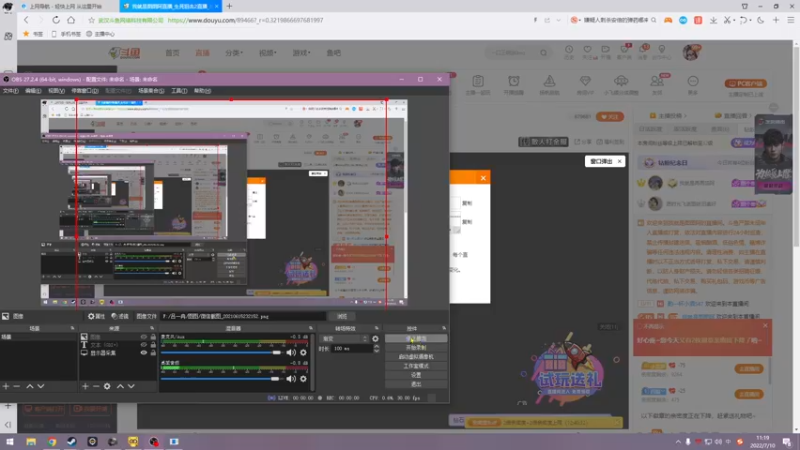Open OBS source Filters button
The height and width of the screenshot is (450, 800).
120,316
